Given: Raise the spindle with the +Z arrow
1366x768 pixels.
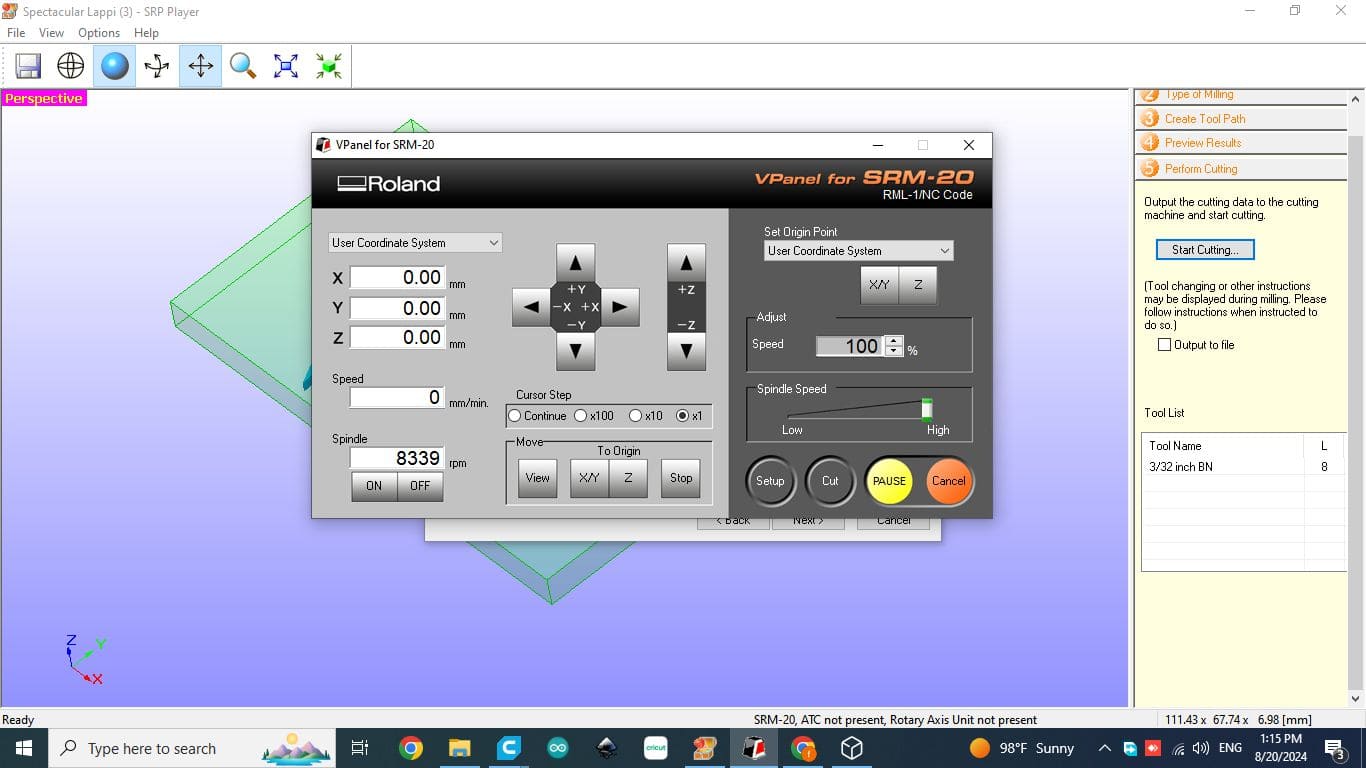Looking at the screenshot, I should click(x=686, y=264).
